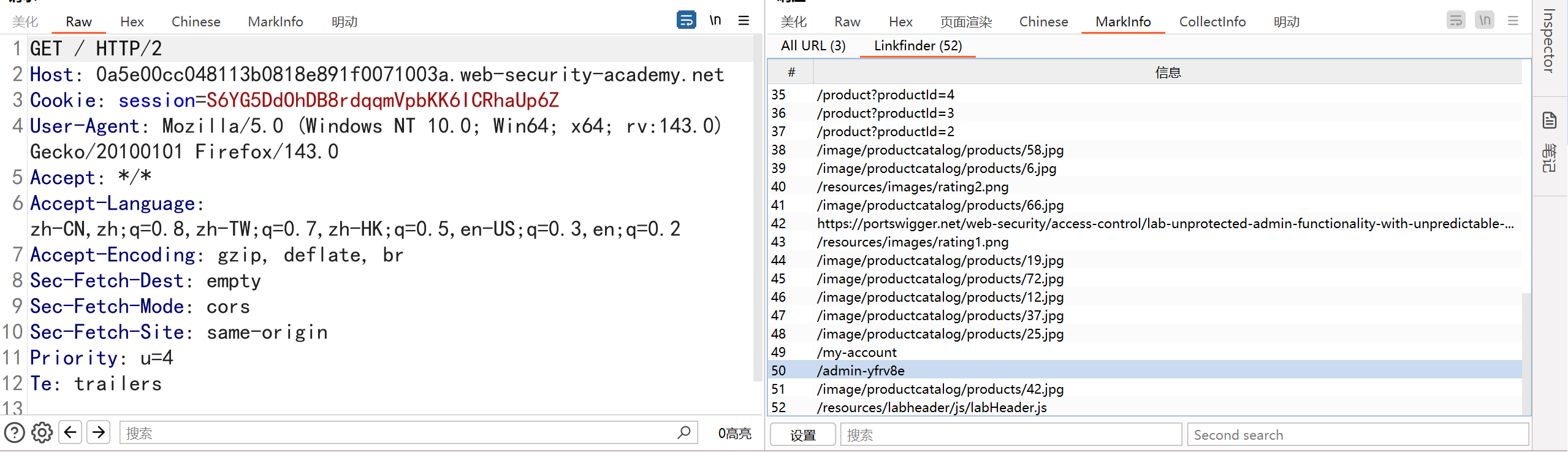1568x452 pixels.
Task: Switch request view to Hex tab
Action: tap(132, 21)
